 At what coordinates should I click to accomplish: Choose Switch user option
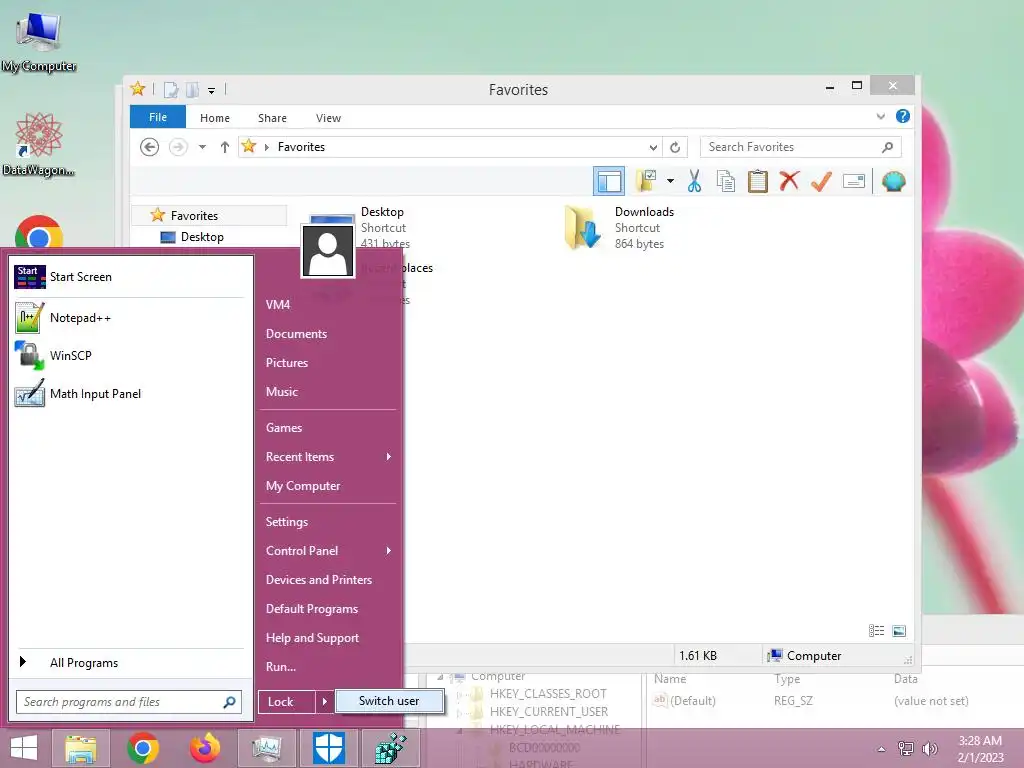[389, 701]
